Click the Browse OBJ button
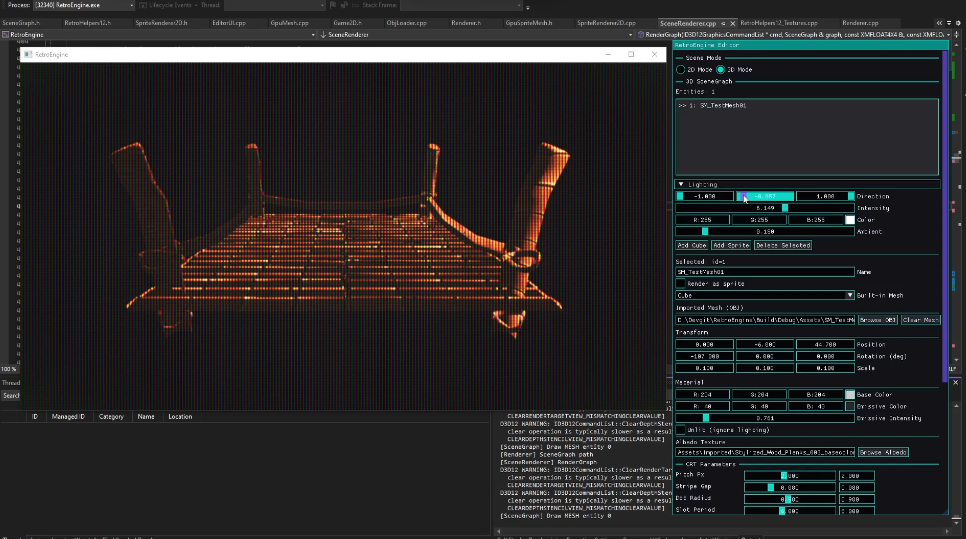 click(878, 319)
